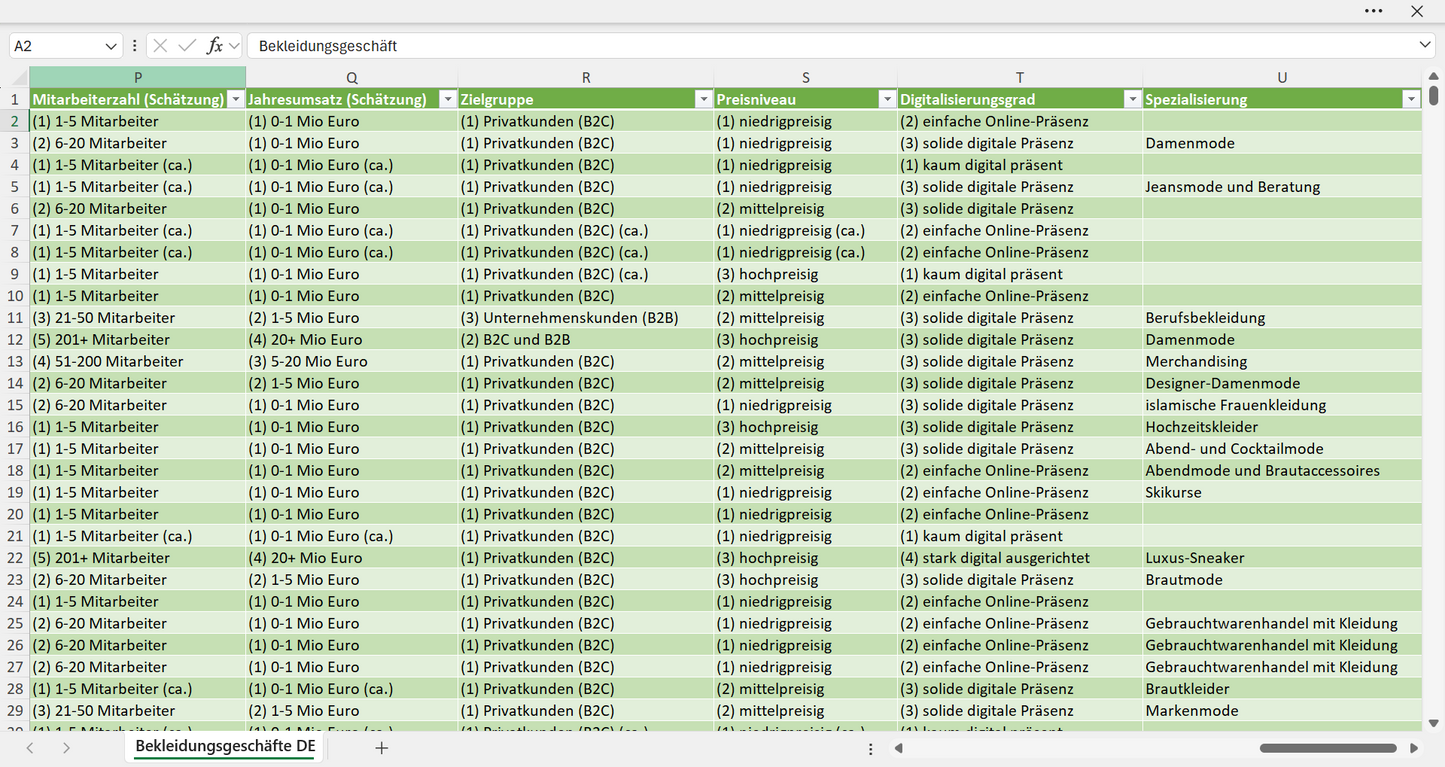Click the horizontal scrollbar right arrow
Image resolution: width=1445 pixels, height=767 pixels.
1413,748
